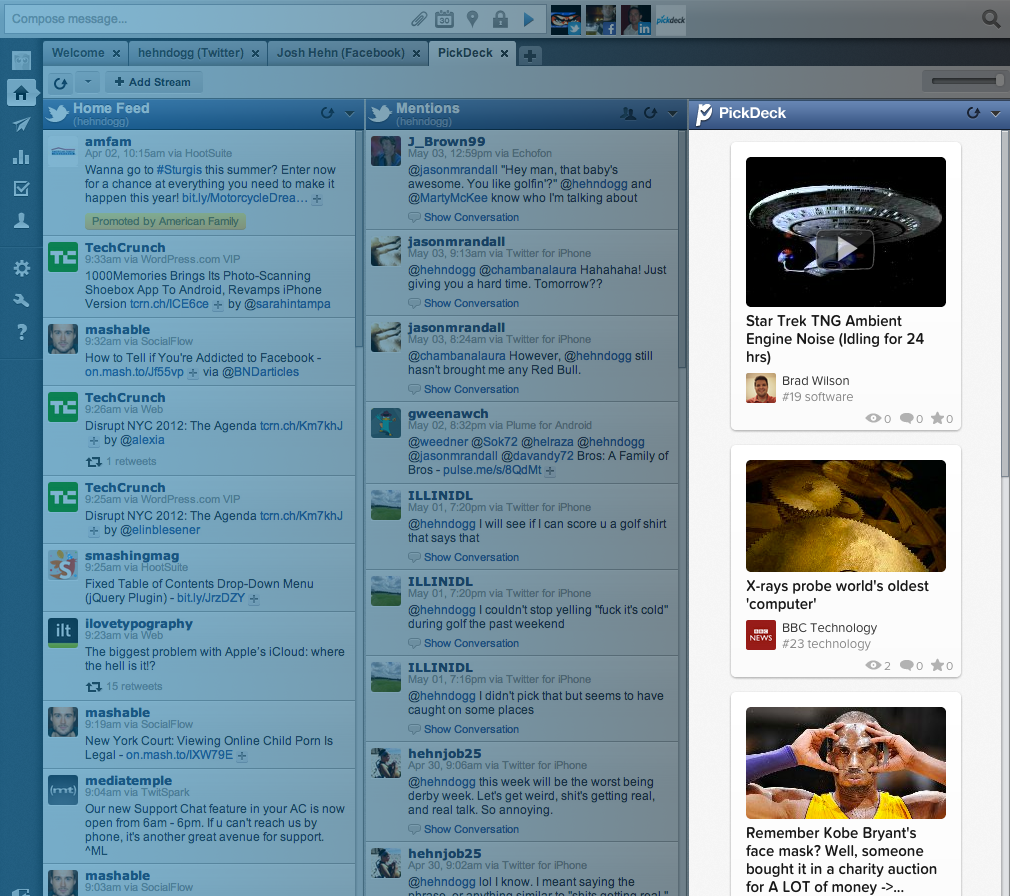Switch to the hehndogg (Twitter) tab
Viewport: 1010px width, 896px height.
[191, 53]
